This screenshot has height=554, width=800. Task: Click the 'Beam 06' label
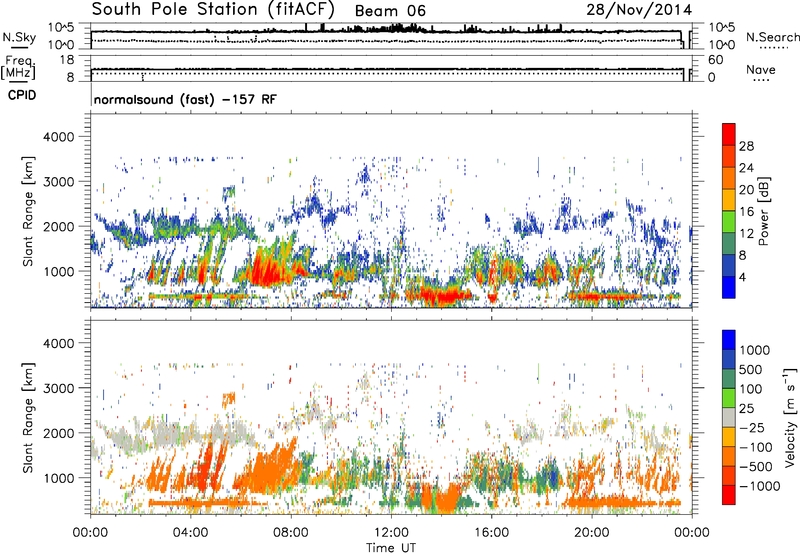[x=390, y=11]
